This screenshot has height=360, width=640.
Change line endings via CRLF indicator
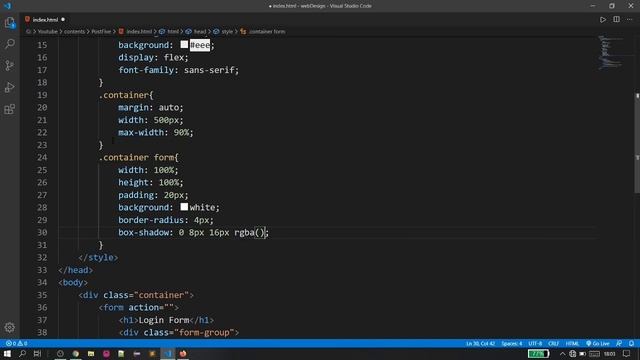[553, 343]
